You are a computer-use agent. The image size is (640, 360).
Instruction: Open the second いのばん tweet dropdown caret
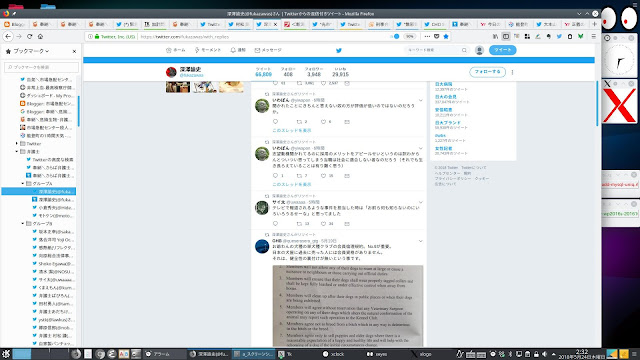pos(420,149)
